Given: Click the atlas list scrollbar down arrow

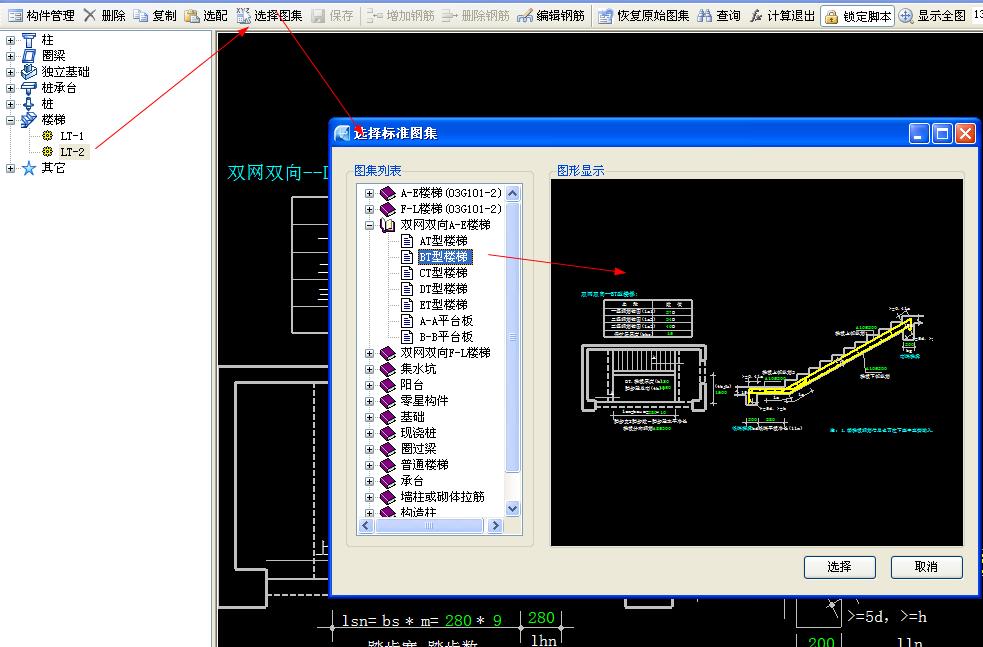Looking at the screenshot, I should [x=512, y=508].
